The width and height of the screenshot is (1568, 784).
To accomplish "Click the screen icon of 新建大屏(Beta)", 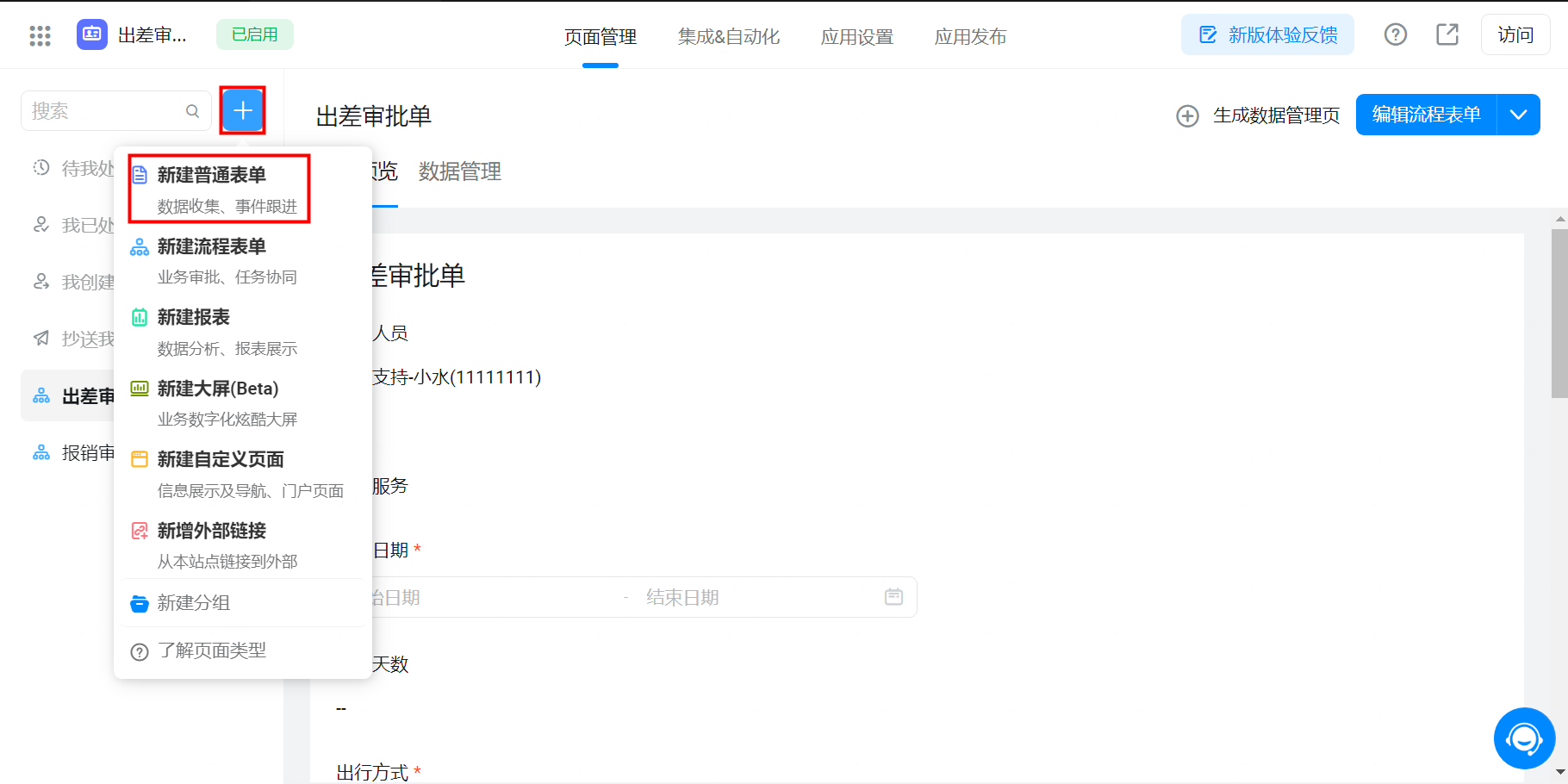I will (140, 389).
